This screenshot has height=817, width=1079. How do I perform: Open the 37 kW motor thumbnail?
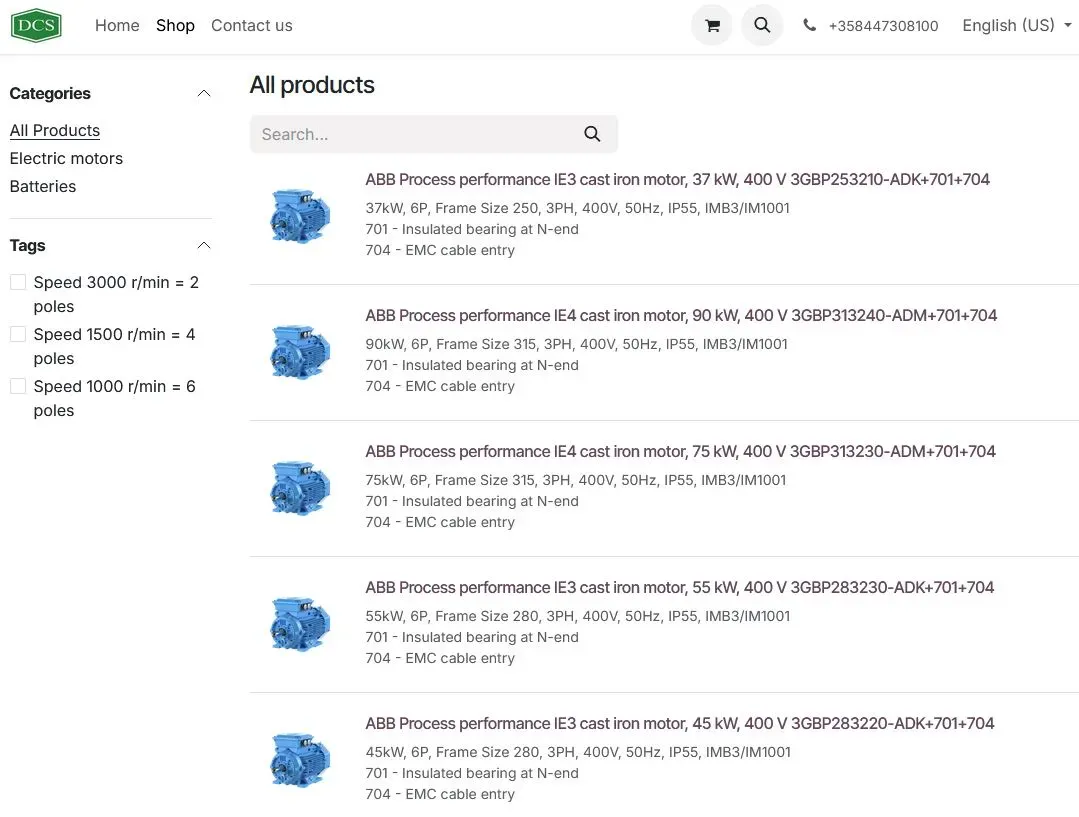(300, 215)
